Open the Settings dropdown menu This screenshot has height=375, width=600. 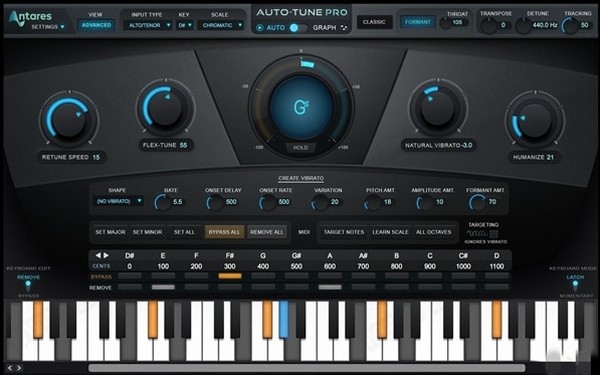coord(48,27)
